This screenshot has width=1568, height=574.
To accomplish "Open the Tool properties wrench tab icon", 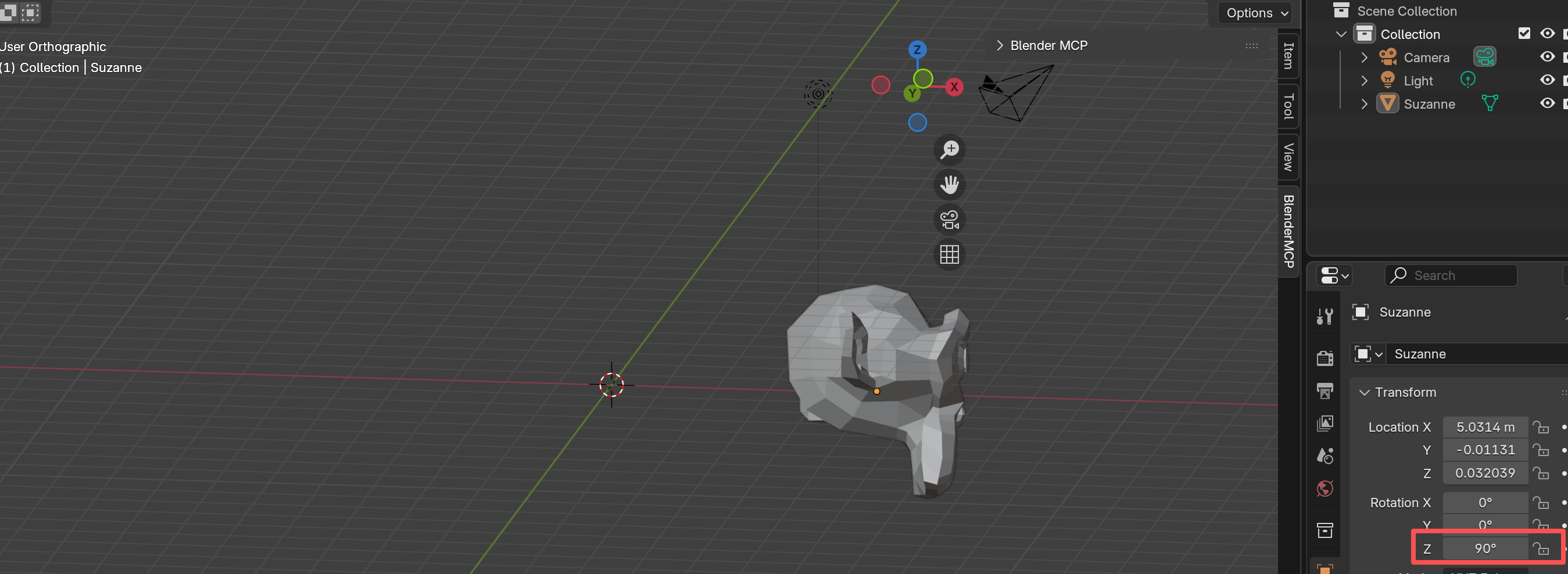I will [1324, 316].
